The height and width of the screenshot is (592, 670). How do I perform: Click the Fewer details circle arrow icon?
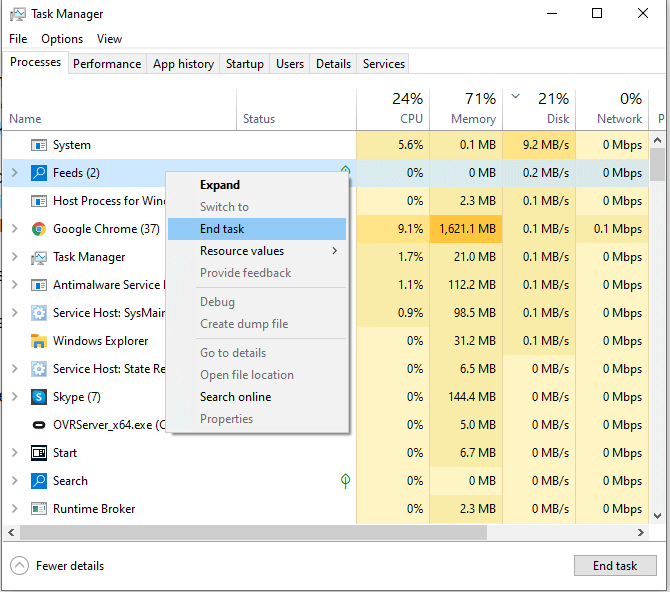pyautogui.click(x=20, y=566)
